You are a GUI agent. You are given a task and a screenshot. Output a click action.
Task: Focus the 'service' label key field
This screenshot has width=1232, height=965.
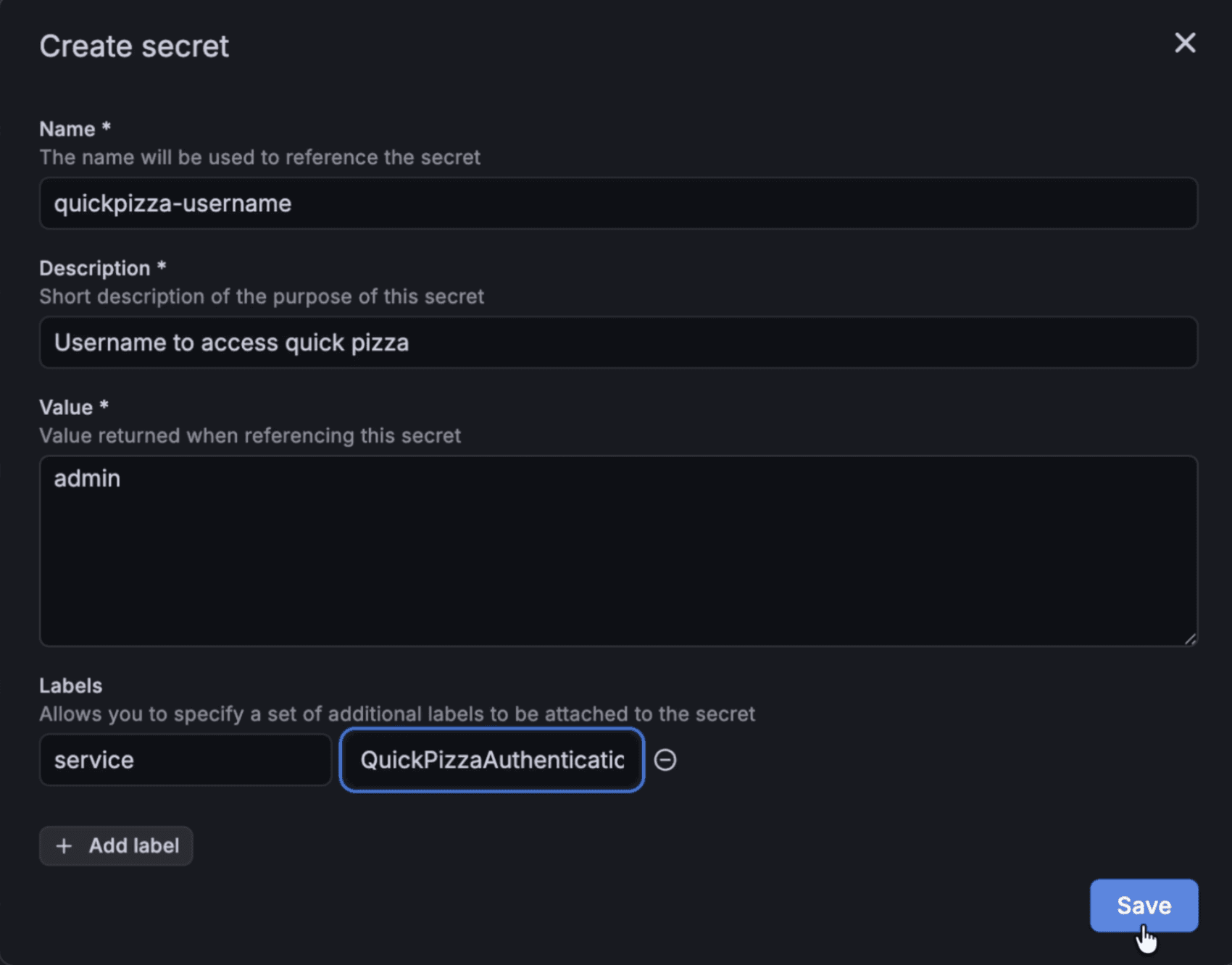pyautogui.click(x=185, y=760)
